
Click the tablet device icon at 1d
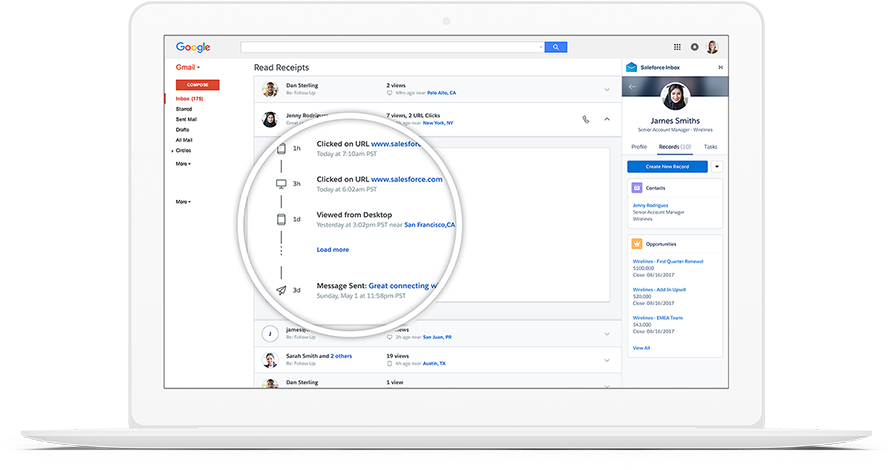click(x=281, y=219)
